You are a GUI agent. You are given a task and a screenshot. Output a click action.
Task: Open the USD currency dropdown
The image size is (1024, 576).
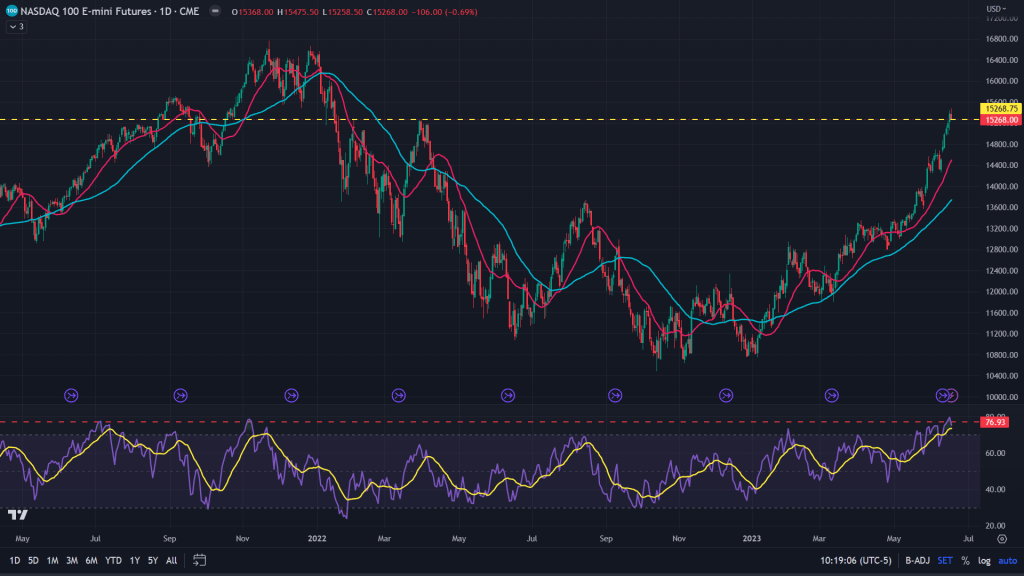click(996, 9)
